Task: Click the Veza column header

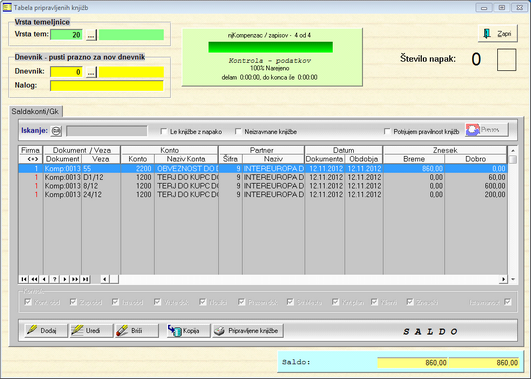Action: pyautogui.click(x=101, y=159)
